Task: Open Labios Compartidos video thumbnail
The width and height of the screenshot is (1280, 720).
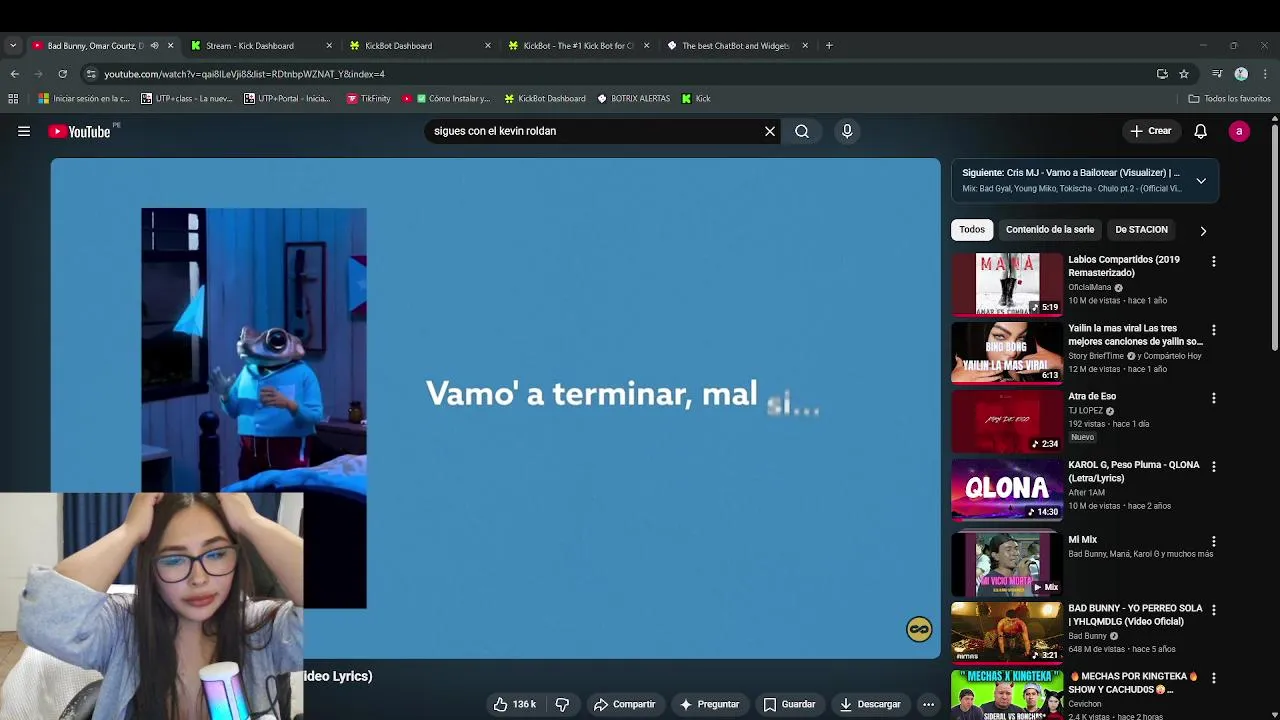Action: point(1007,284)
